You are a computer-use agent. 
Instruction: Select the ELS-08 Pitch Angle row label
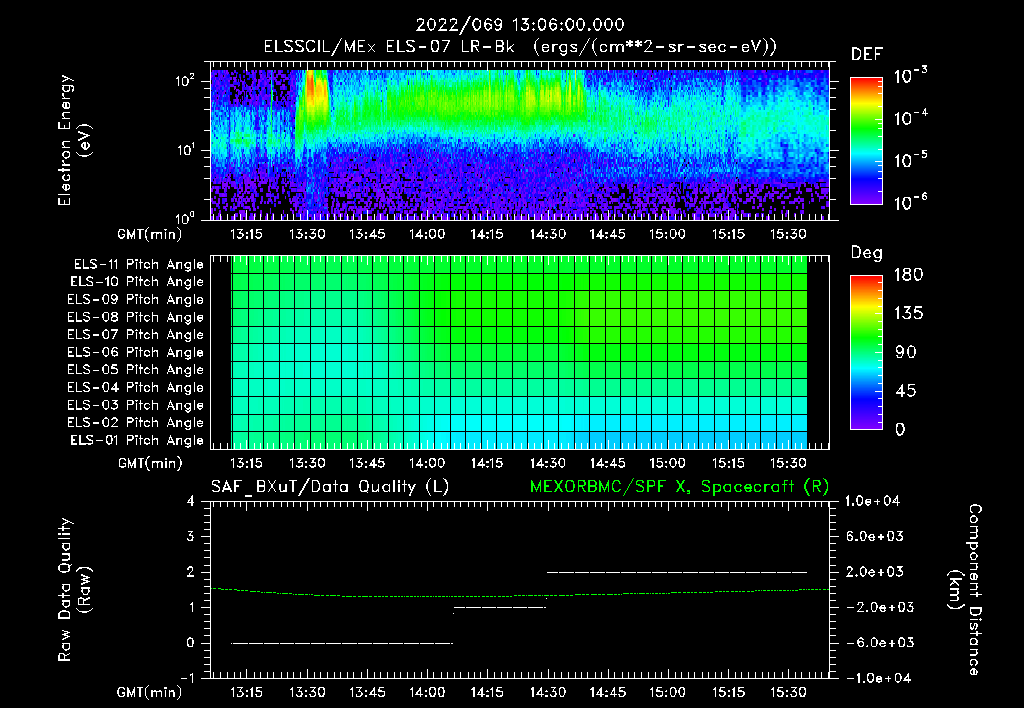pos(136,317)
